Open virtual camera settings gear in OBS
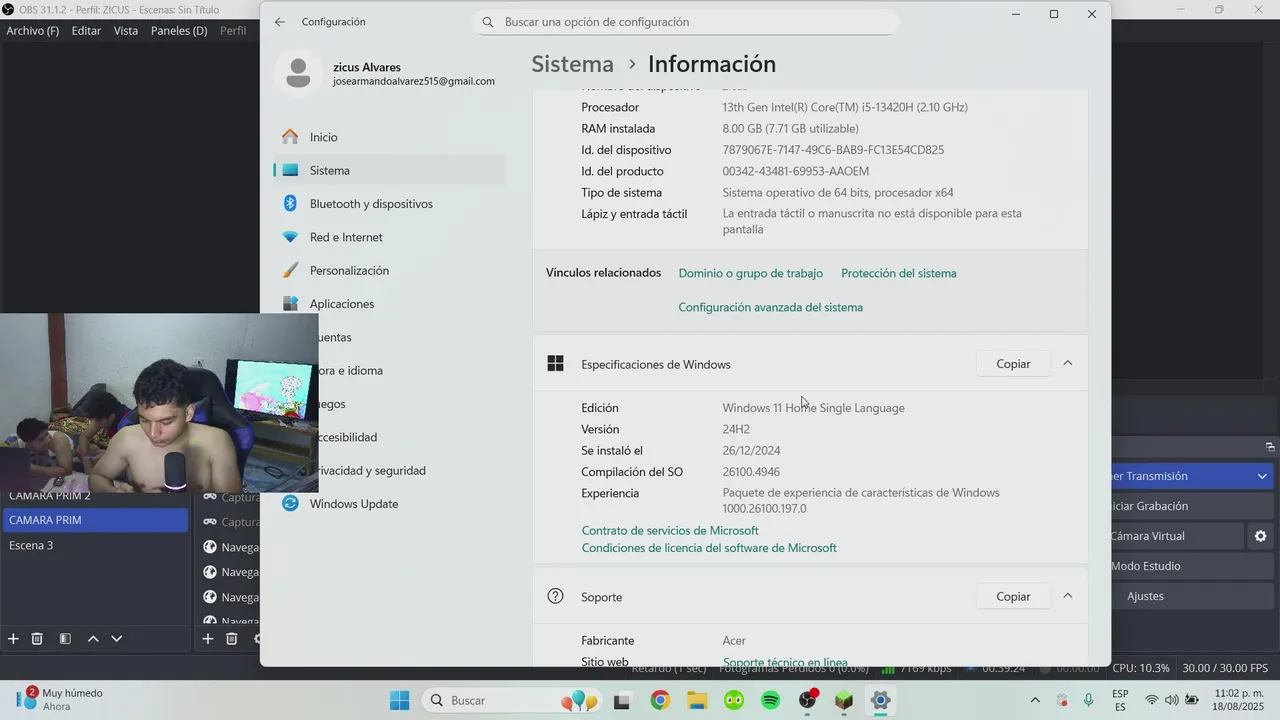 pyautogui.click(x=1260, y=536)
